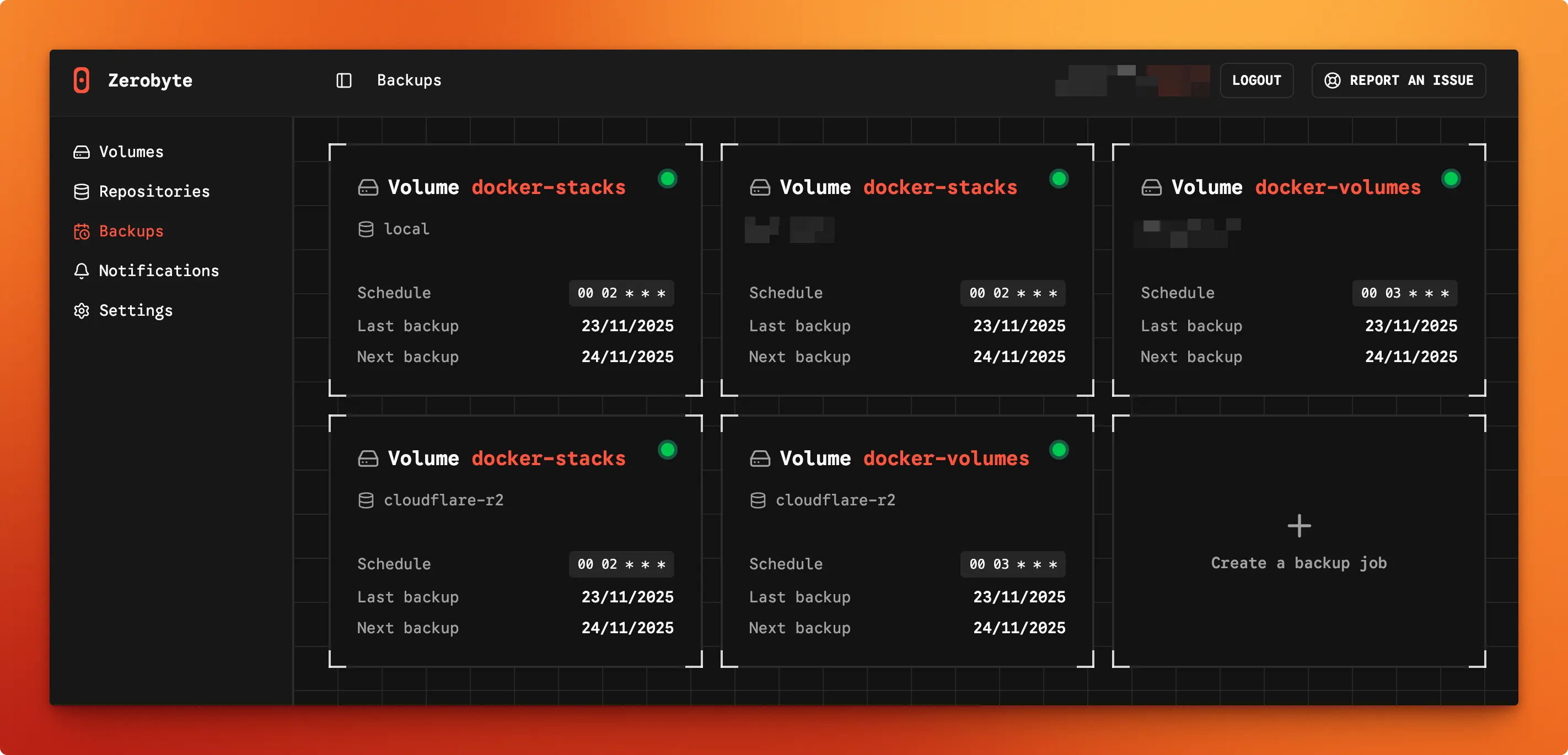Viewport: 1568px width, 755px height.
Task: Open Notifications via the bell icon
Action: click(x=82, y=271)
